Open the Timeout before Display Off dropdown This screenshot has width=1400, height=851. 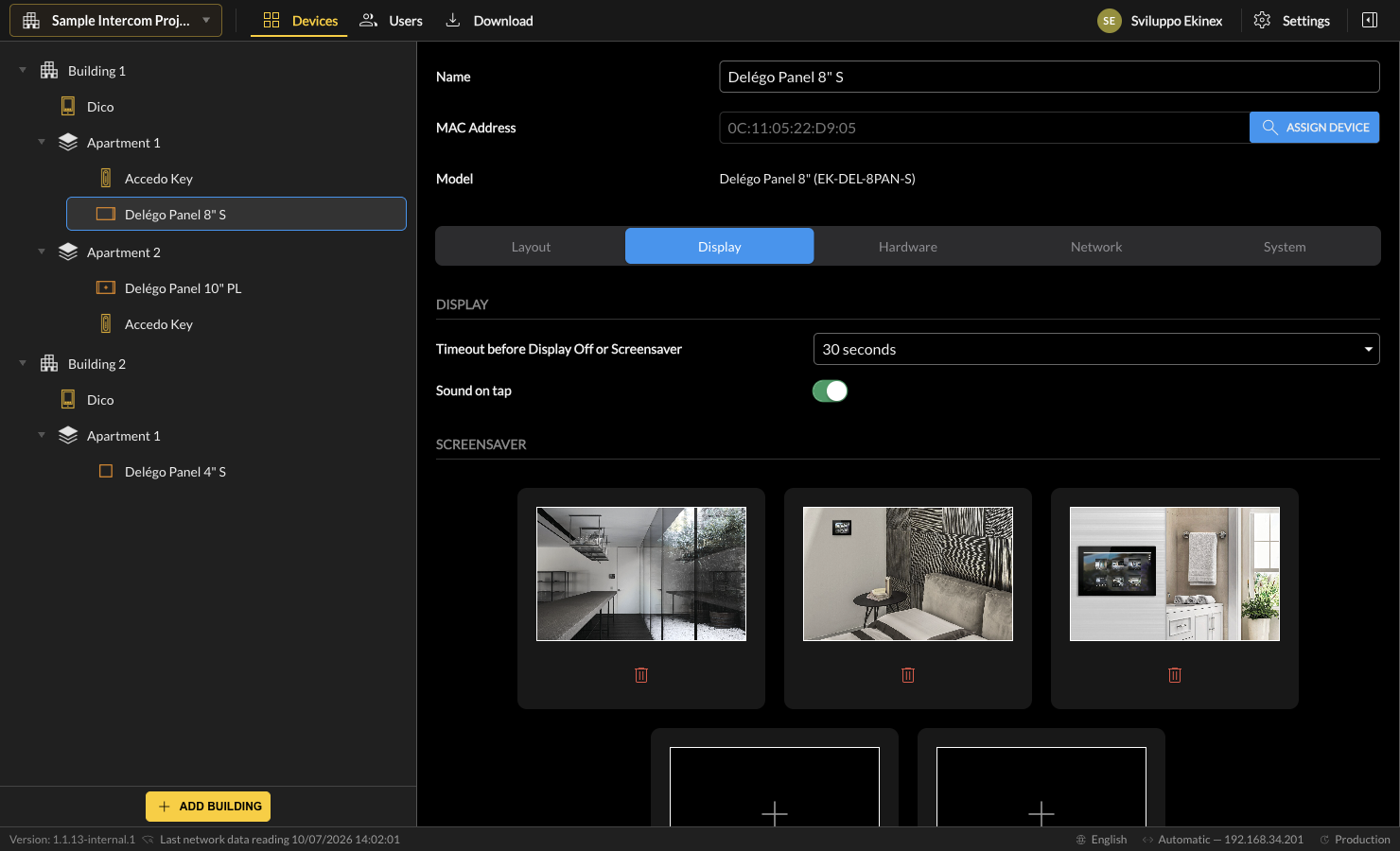point(1096,349)
